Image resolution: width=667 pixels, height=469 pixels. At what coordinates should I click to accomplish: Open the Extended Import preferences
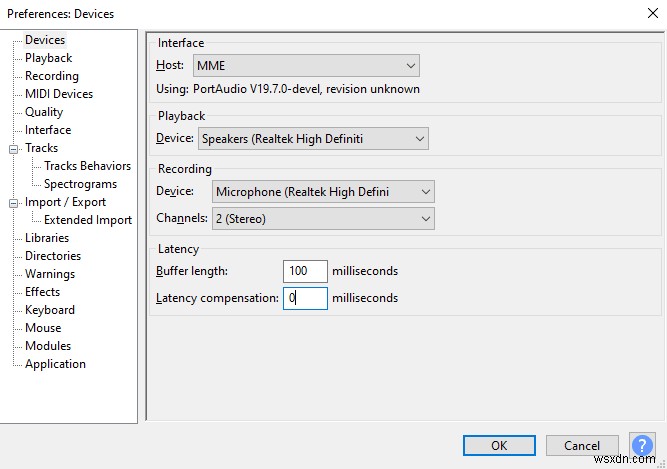pos(88,220)
